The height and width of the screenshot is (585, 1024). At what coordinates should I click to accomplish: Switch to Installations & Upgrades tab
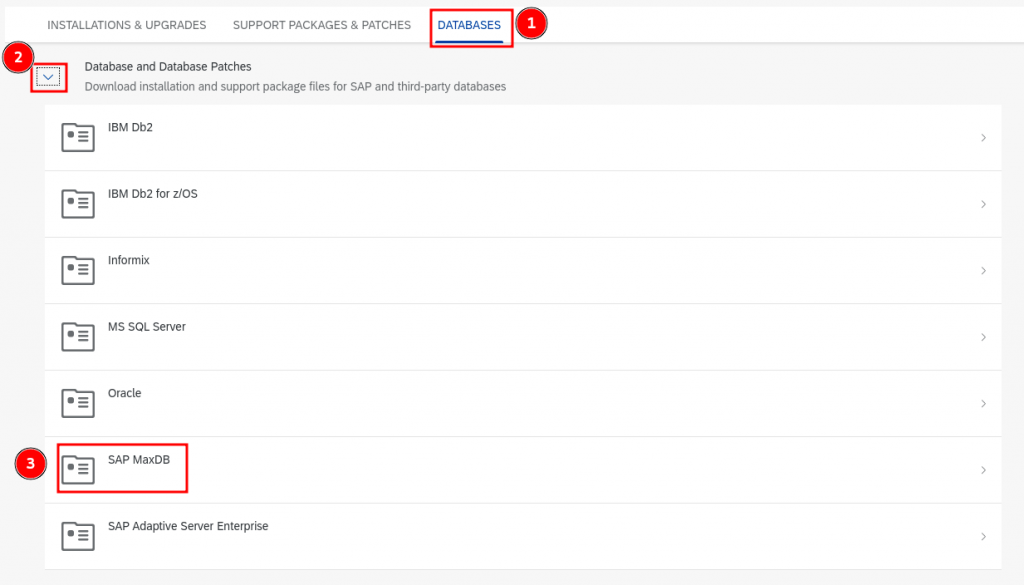pyautogui.click(x=127, y=25)
